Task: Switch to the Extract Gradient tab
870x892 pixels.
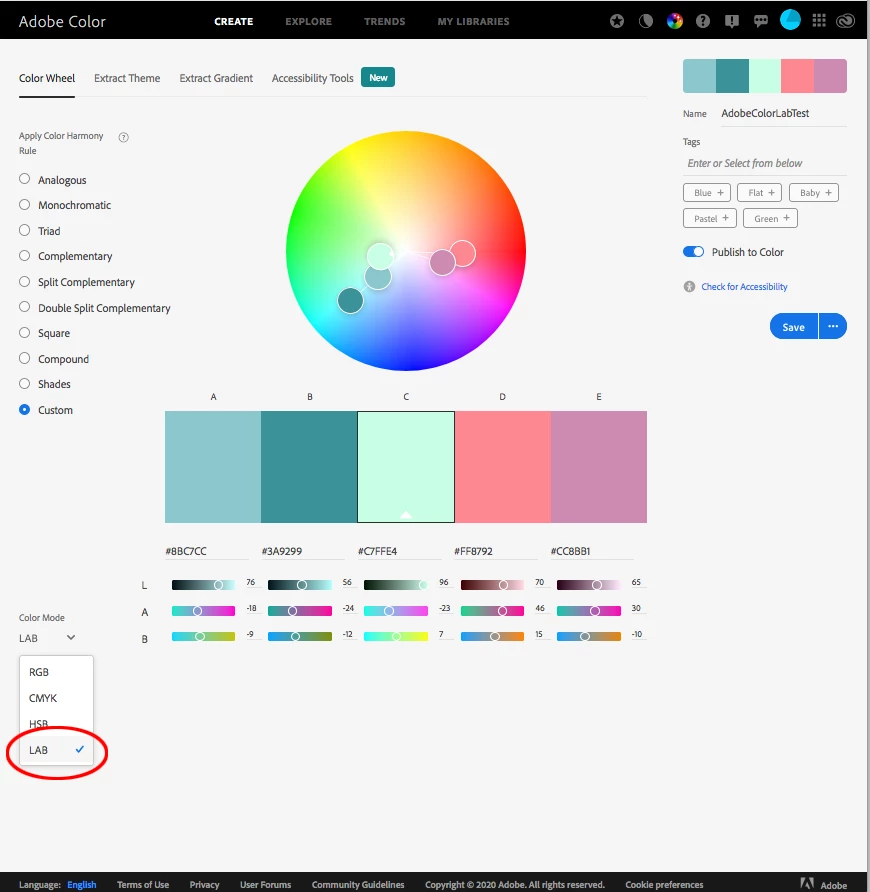Action: (x=216, y=79)
